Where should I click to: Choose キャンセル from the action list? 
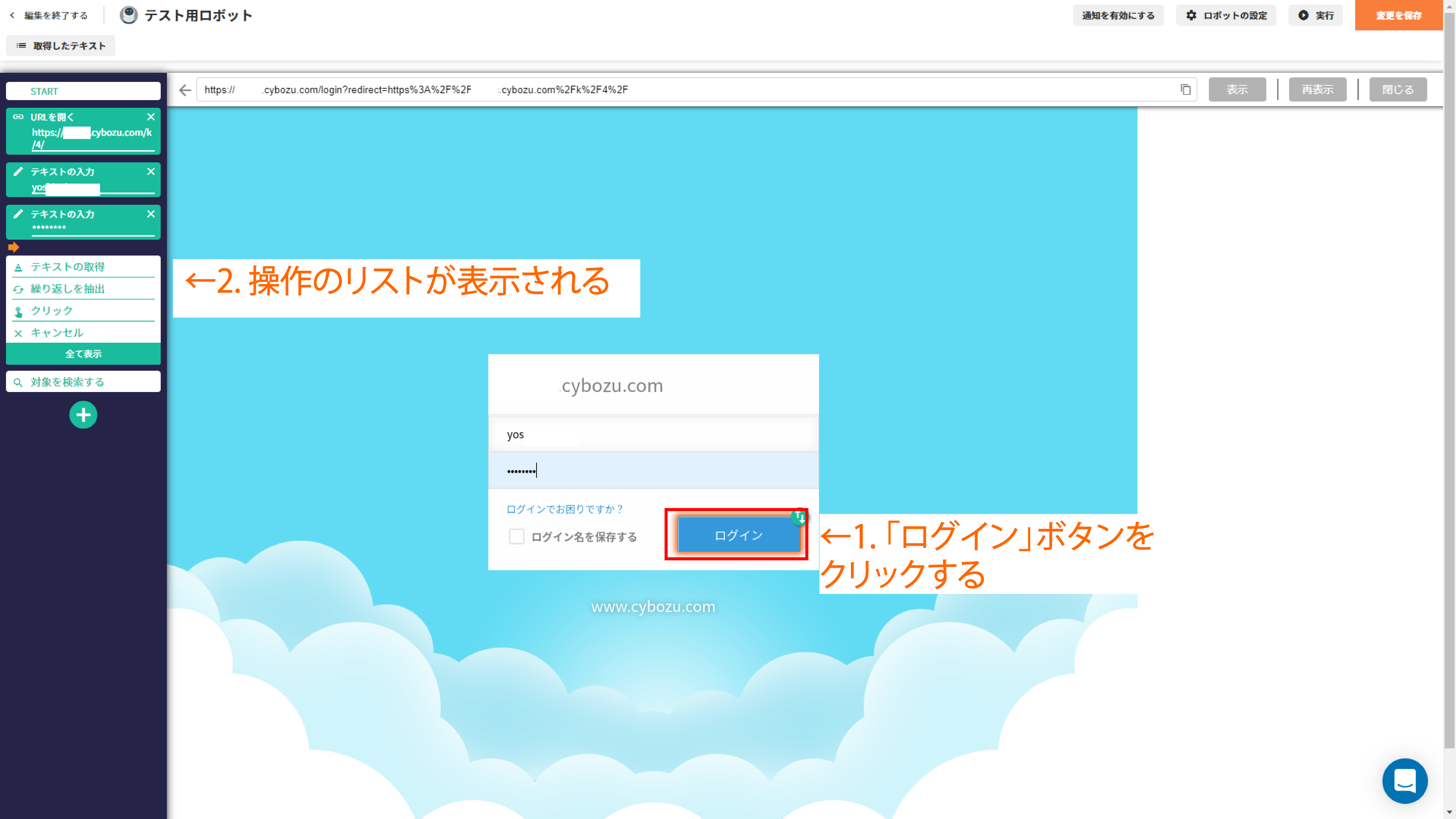(83, 333)
